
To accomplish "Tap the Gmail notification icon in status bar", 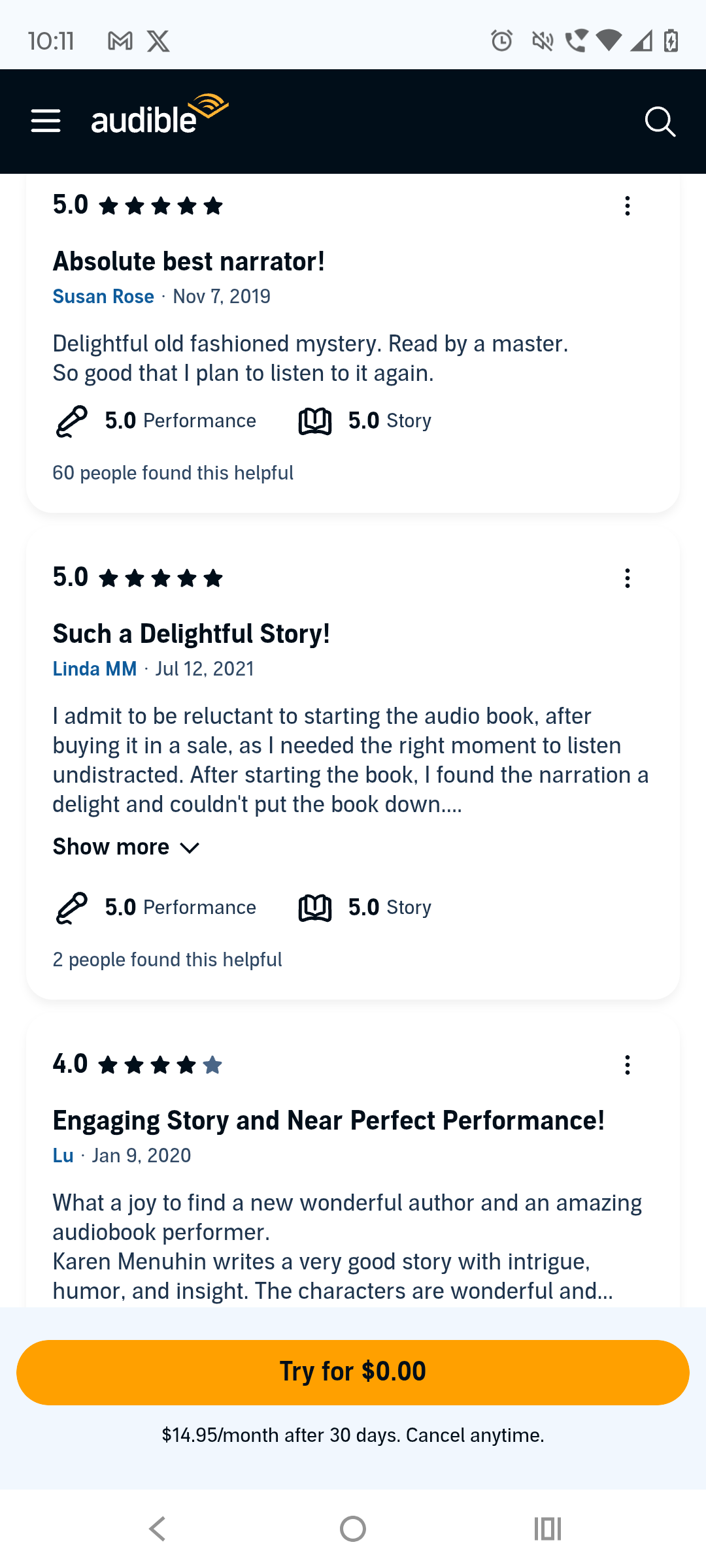I will (x=120, y=41).
